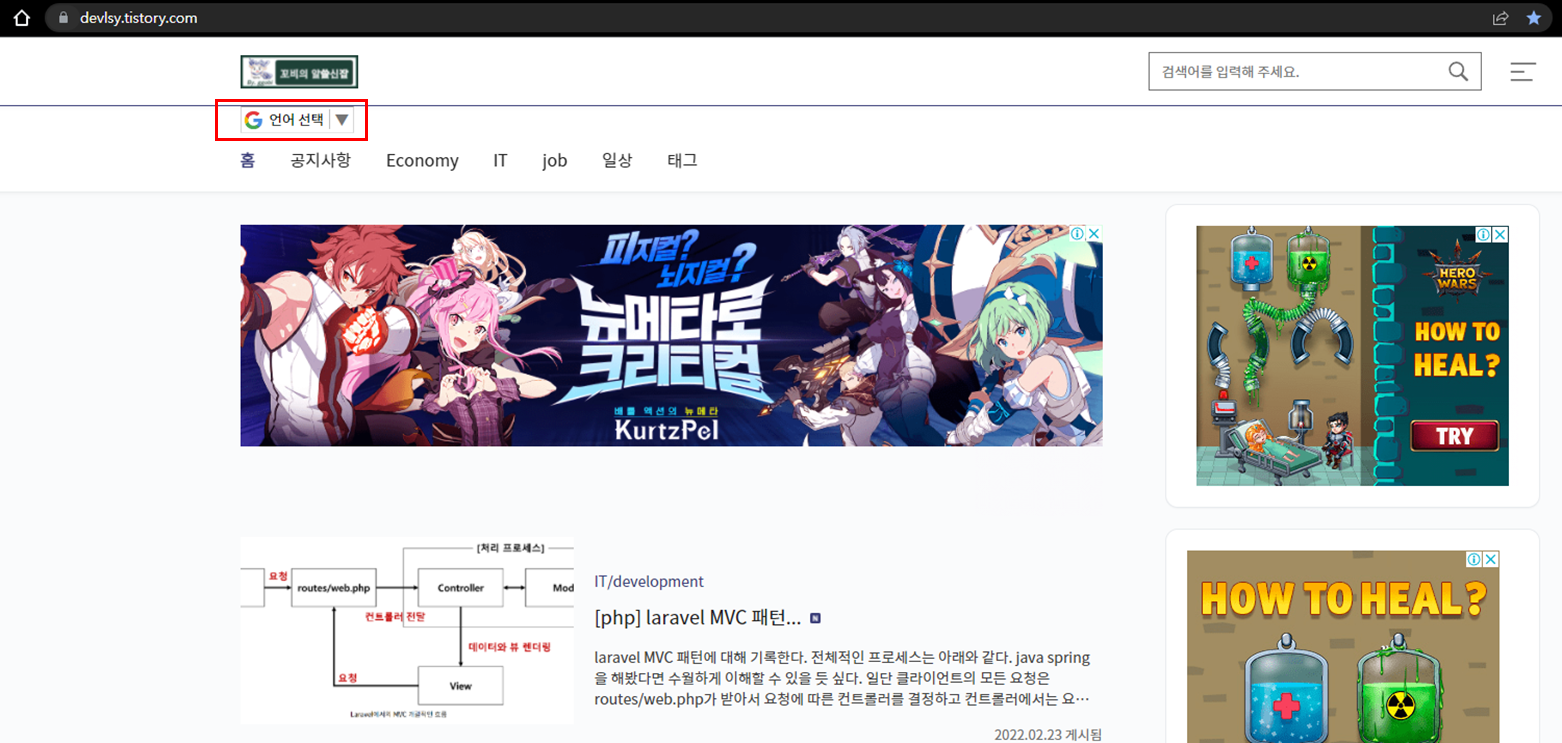Click the padlock site info icon

[64, 18]
